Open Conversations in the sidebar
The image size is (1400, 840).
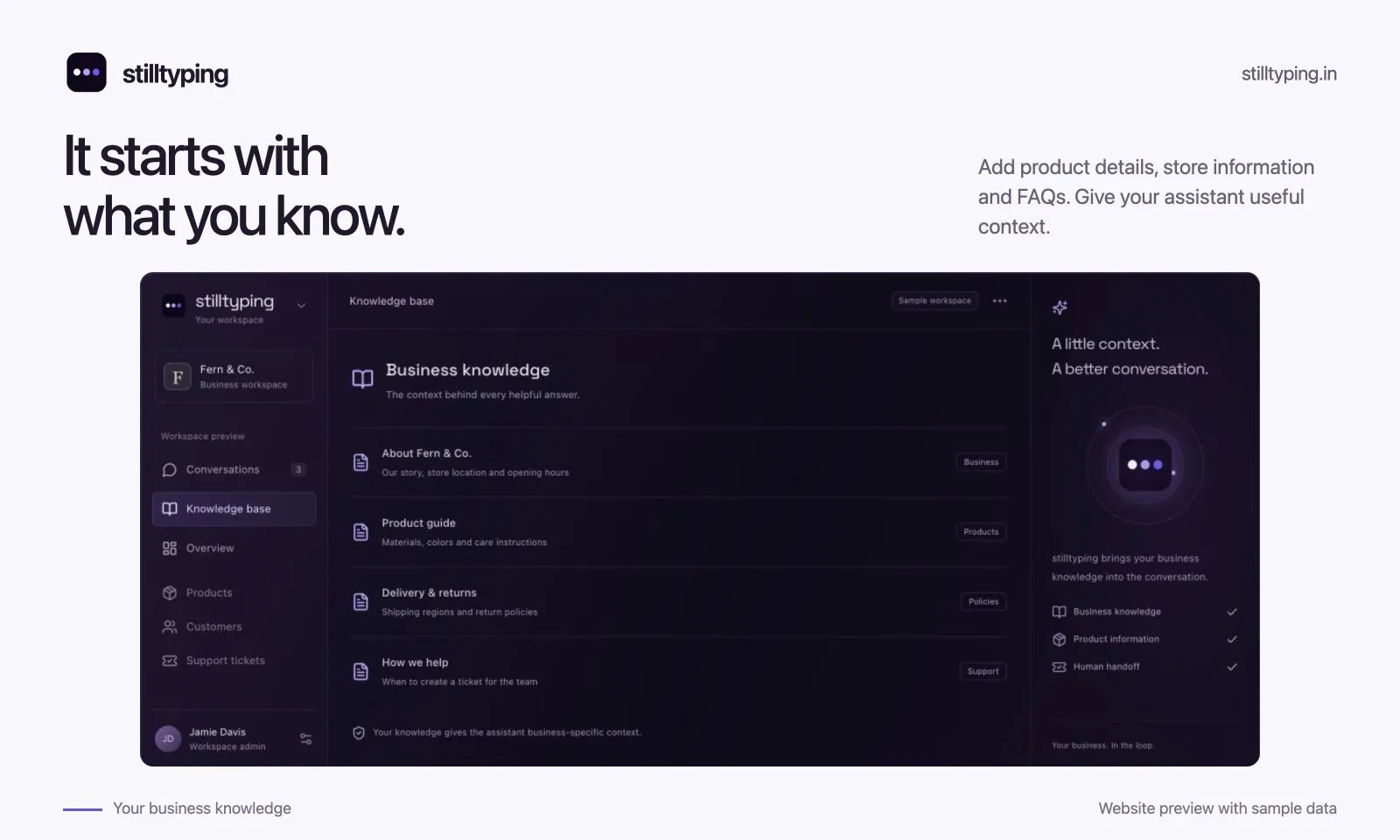[x=234, y=470]
